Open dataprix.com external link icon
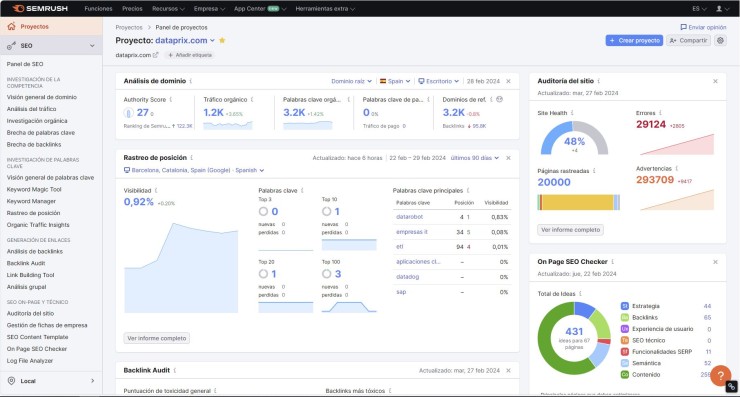 [x=155, y=55]
